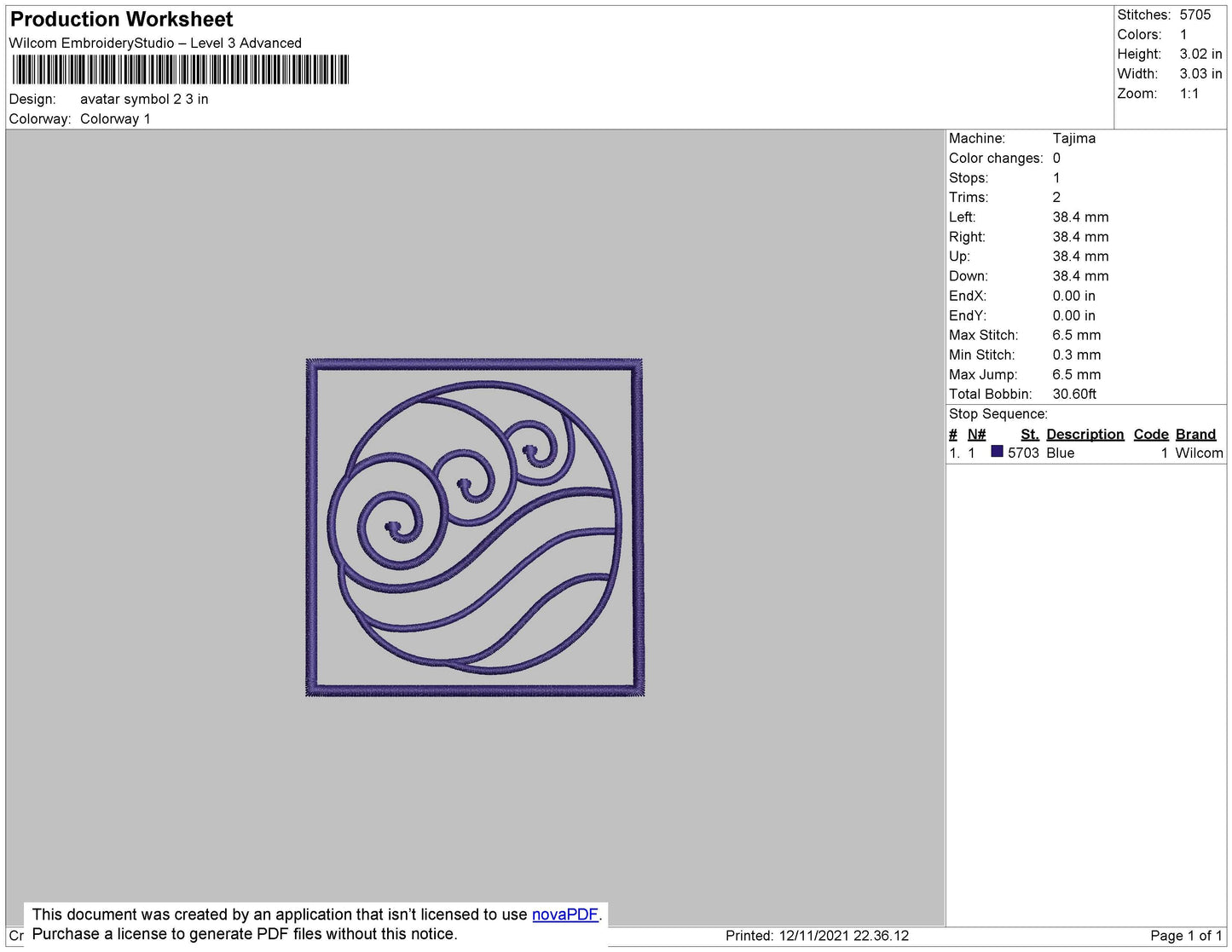Select the Min Stitch value 0.3 mm
The image size is (1232, 952).
click(1077, 355)
